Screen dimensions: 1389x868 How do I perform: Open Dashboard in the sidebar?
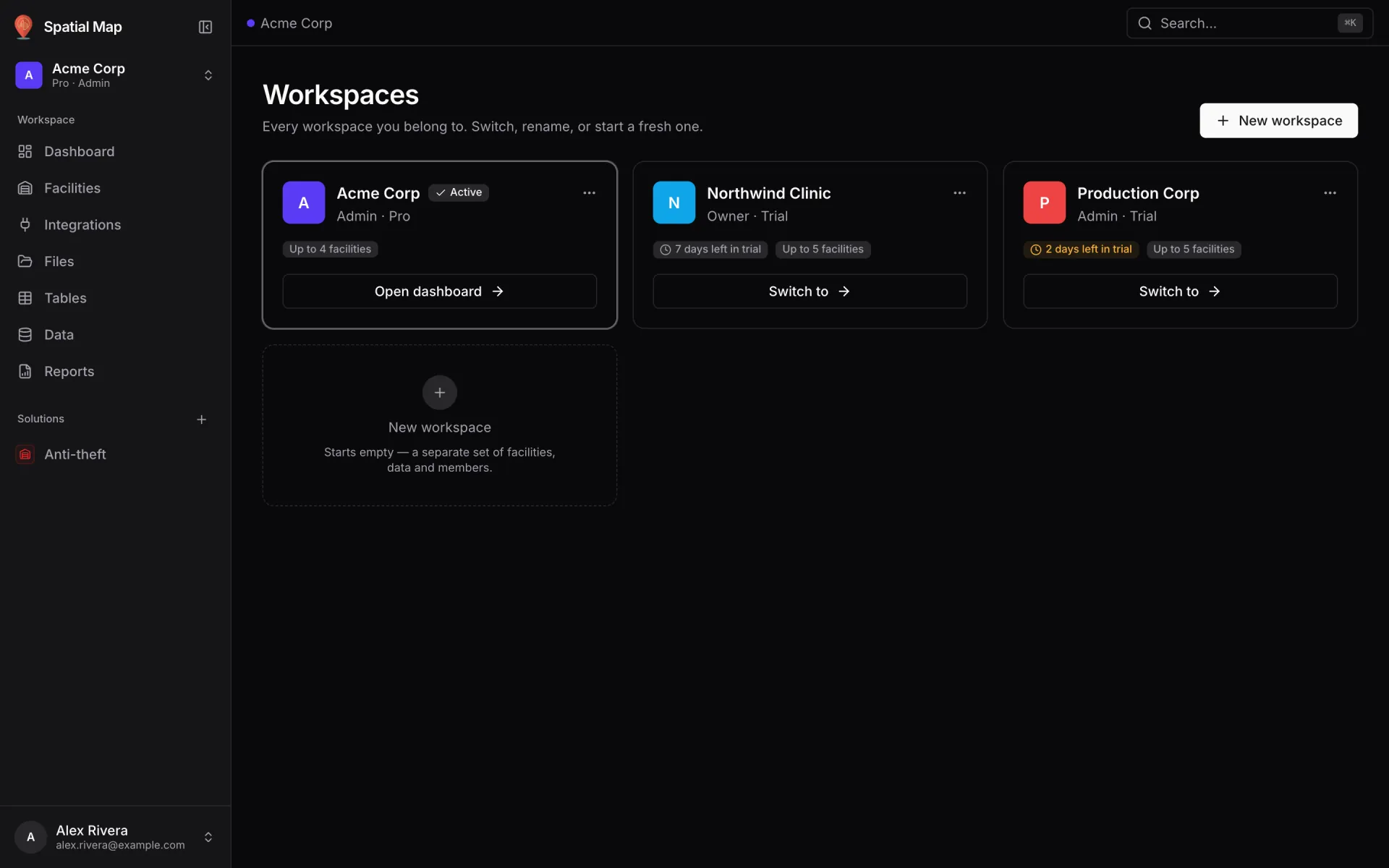pos(115,151)
